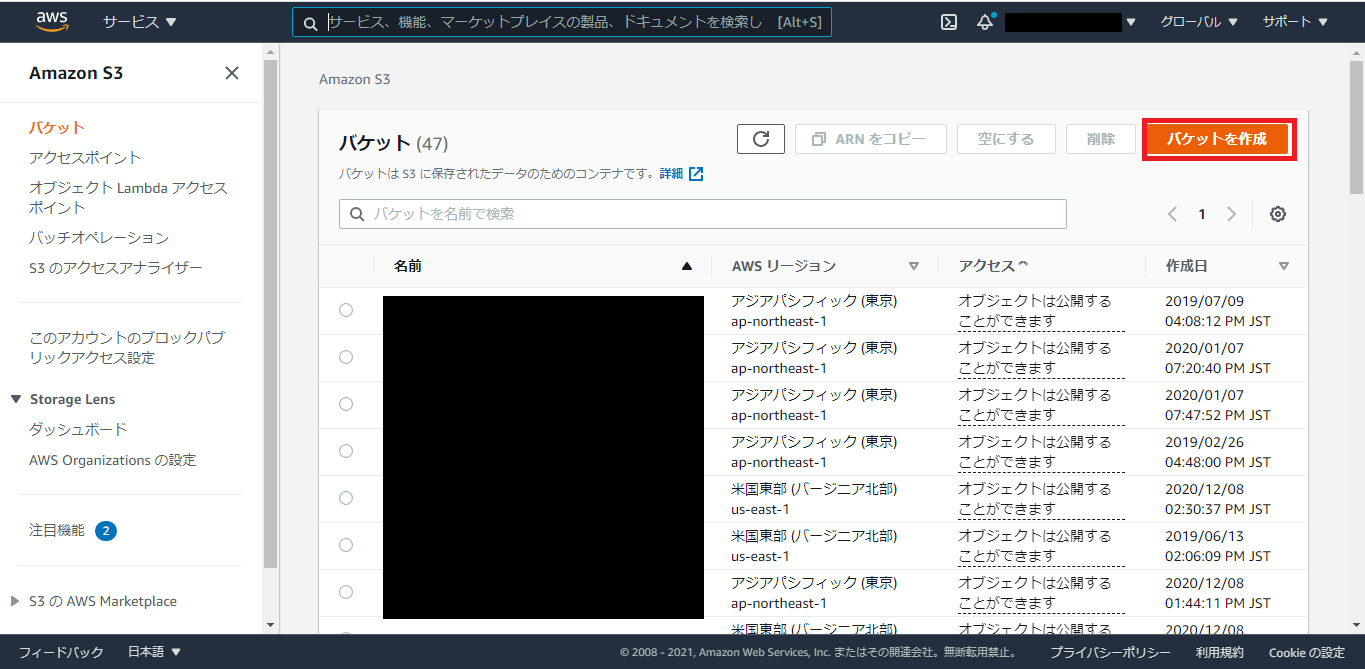Click the Amazon S3 breadcrumb

(x=356, y=79)
